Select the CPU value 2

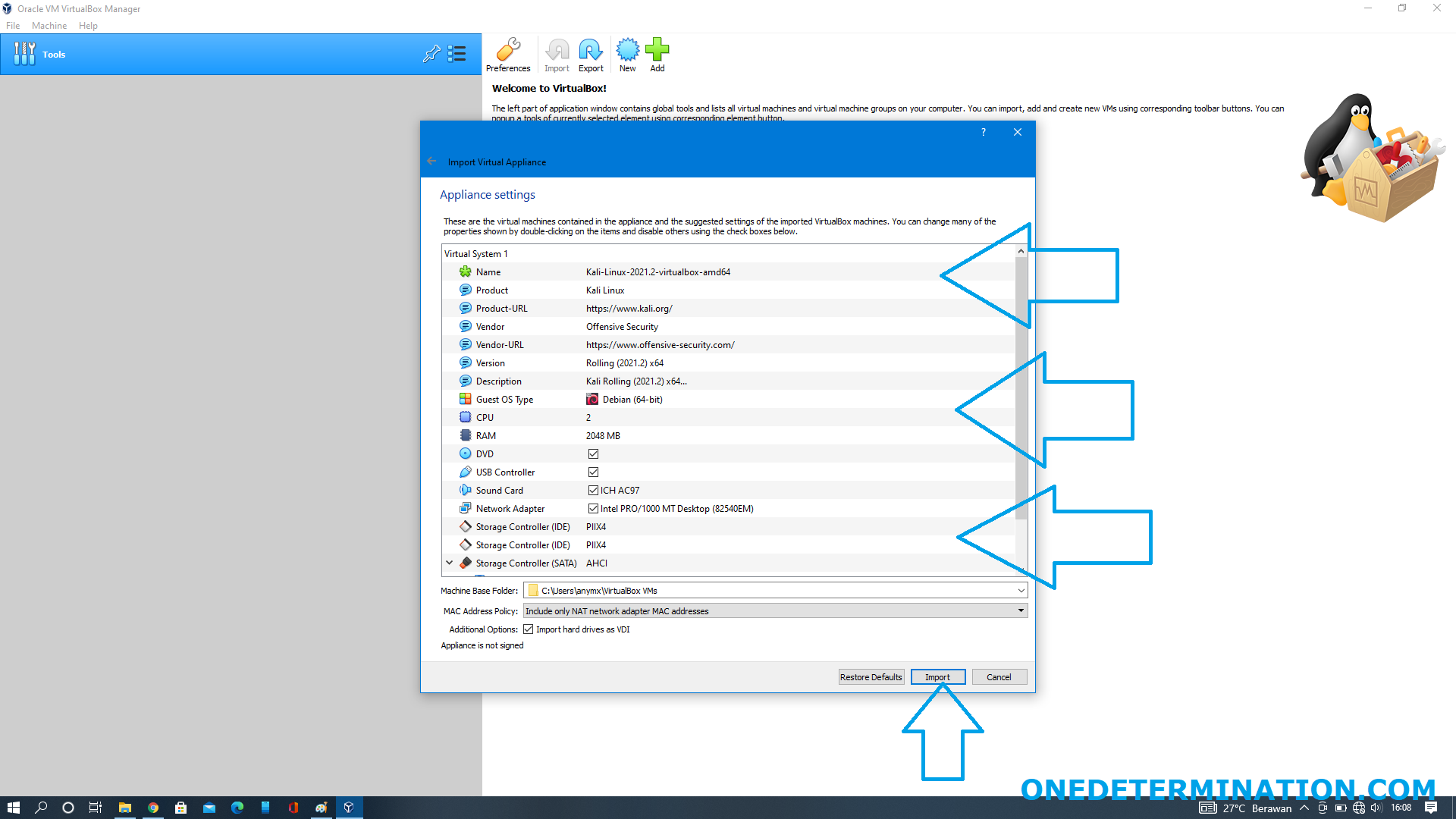588,417
